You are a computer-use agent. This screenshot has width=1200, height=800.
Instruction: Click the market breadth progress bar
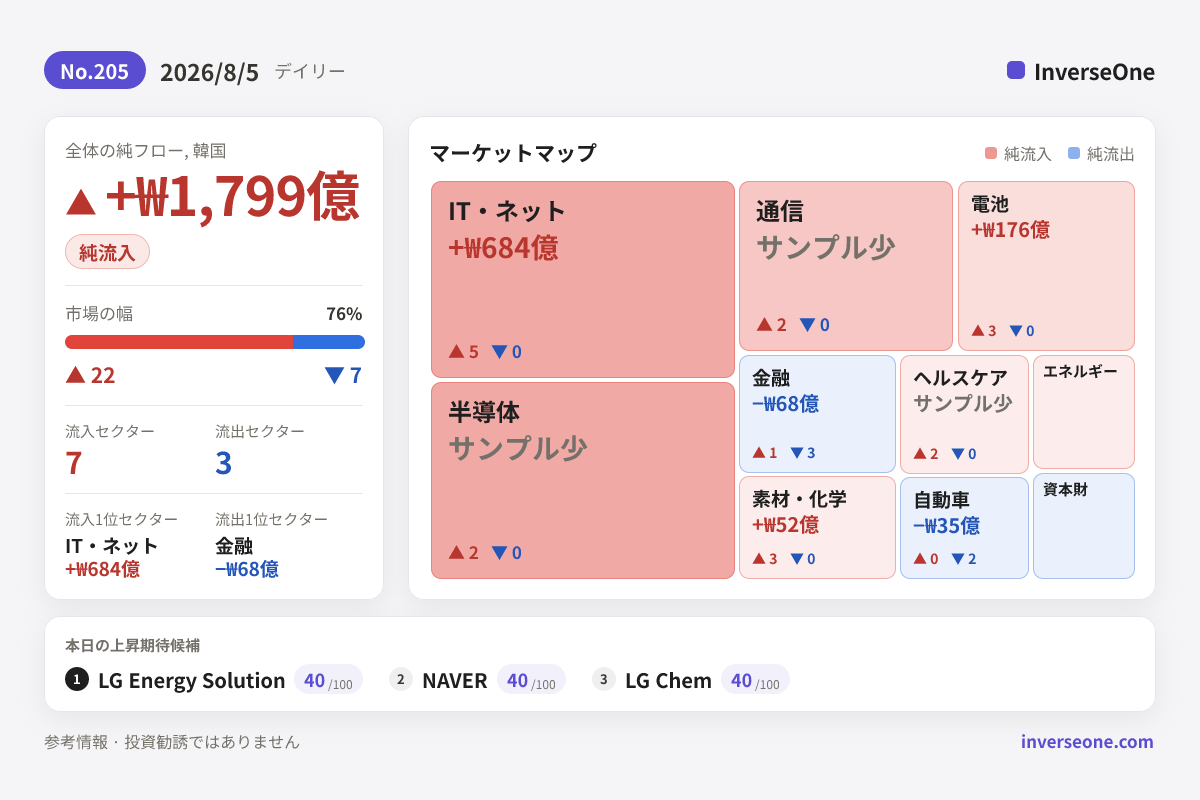pyautogui.click(x=215, y=342)
